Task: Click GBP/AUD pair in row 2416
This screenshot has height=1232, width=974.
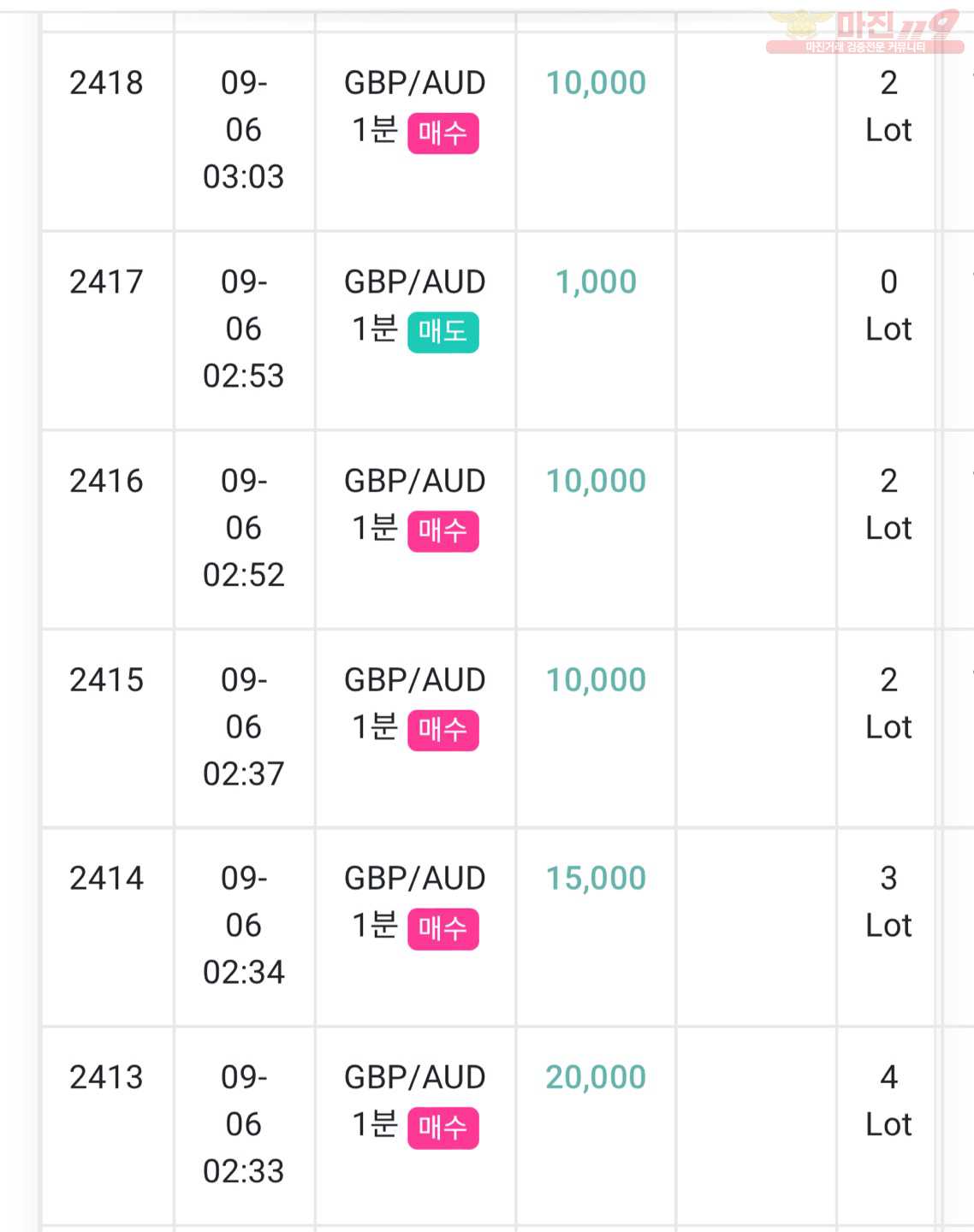Action: 414,481
